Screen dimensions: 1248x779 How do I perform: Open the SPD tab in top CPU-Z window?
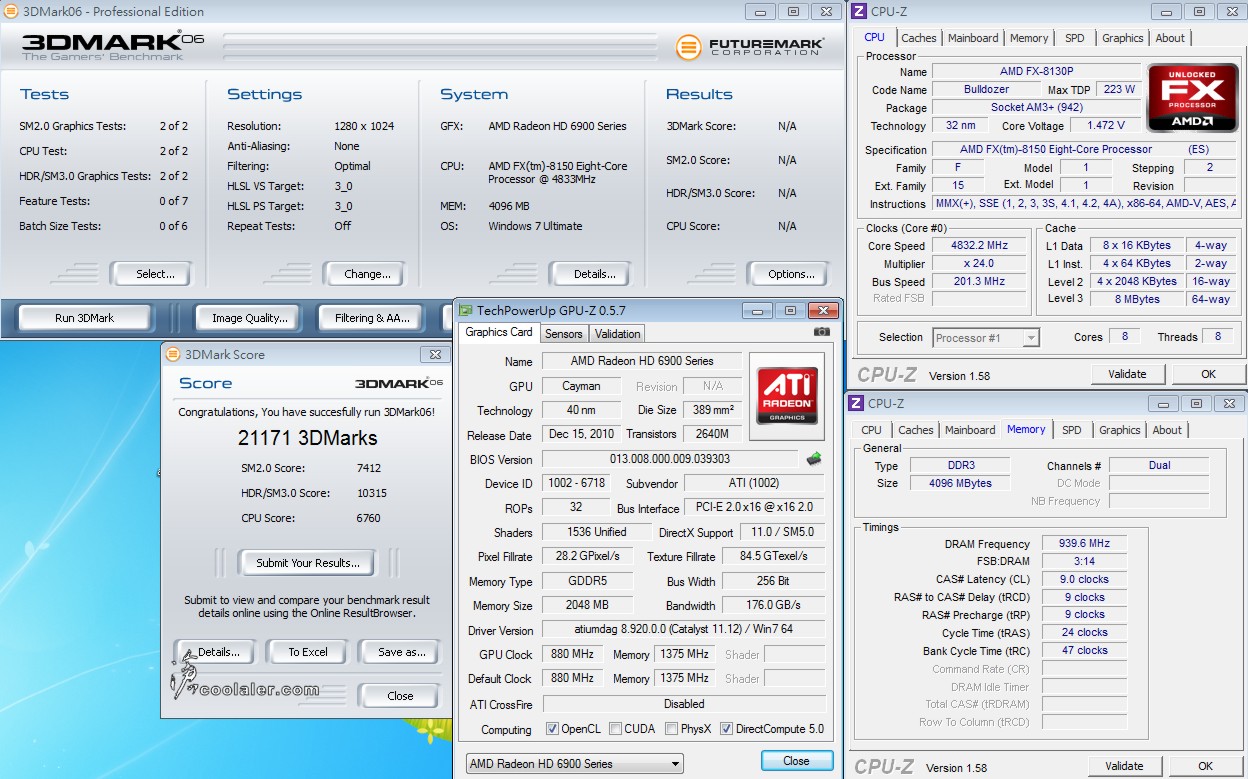point(1074,38)
